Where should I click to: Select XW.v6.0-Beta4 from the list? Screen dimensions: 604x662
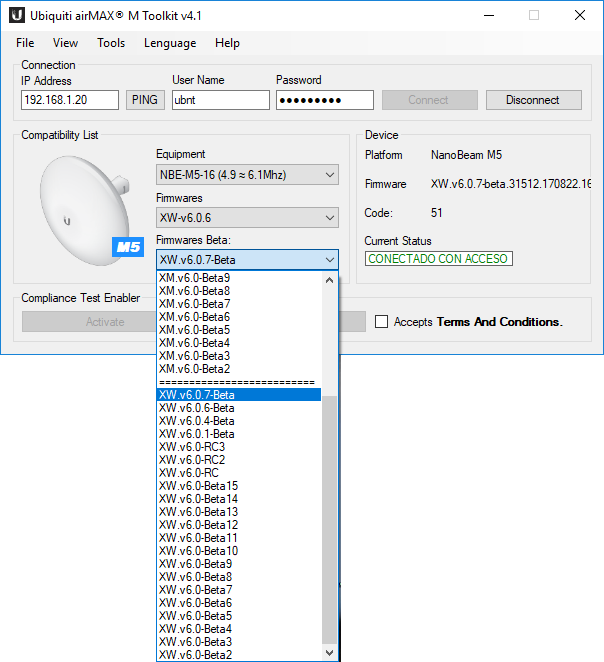click(x=239, y=629)
